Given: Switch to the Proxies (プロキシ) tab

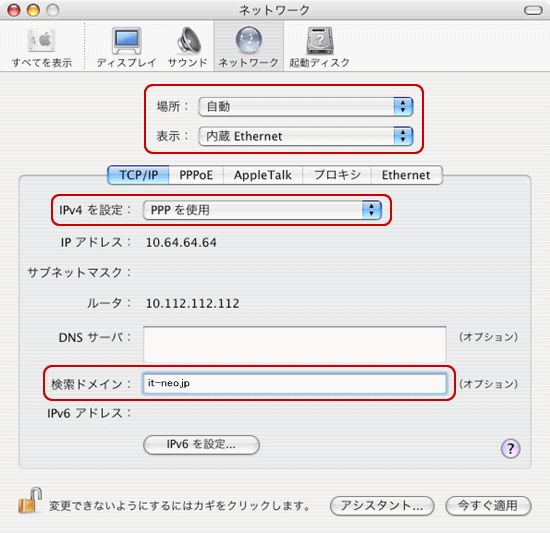Looking at the screenshot, I should tap(337, 175).
